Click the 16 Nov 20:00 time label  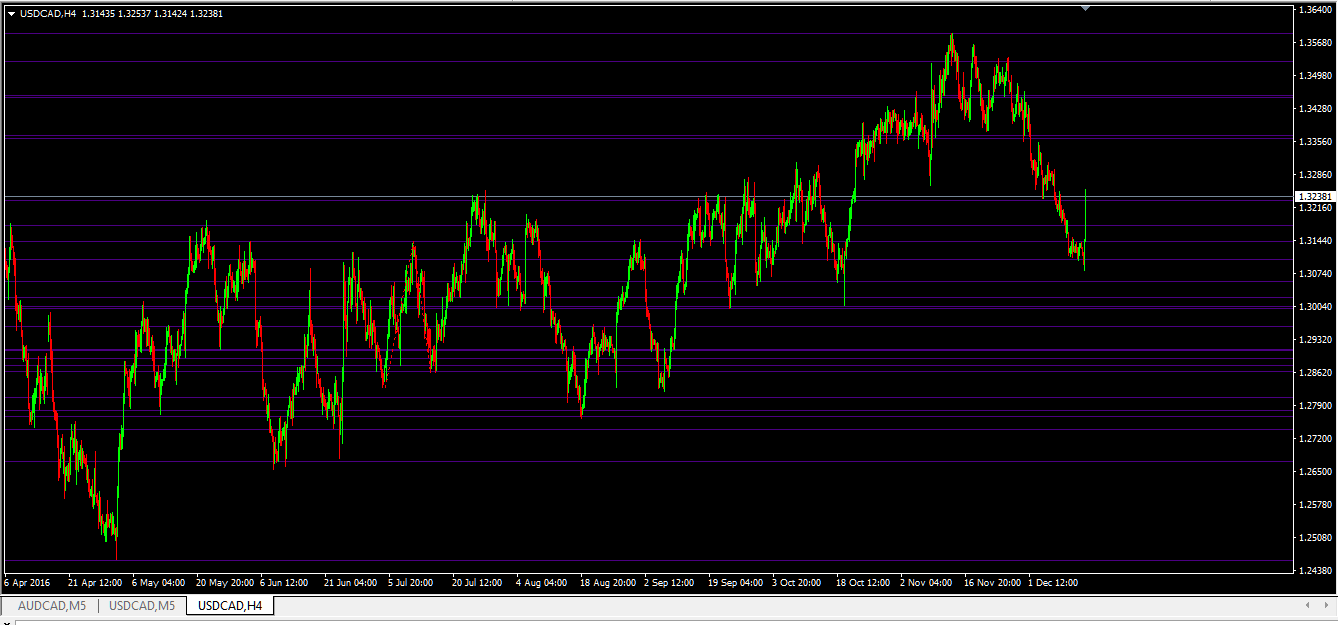(x=991, y=582)
